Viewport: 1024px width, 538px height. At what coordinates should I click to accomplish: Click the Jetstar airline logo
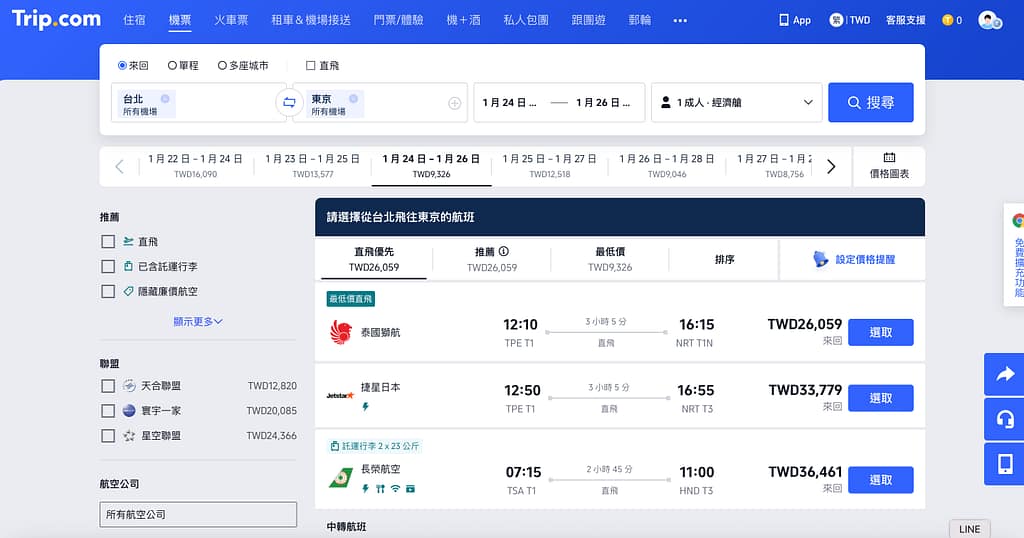[x=340, y=395]
